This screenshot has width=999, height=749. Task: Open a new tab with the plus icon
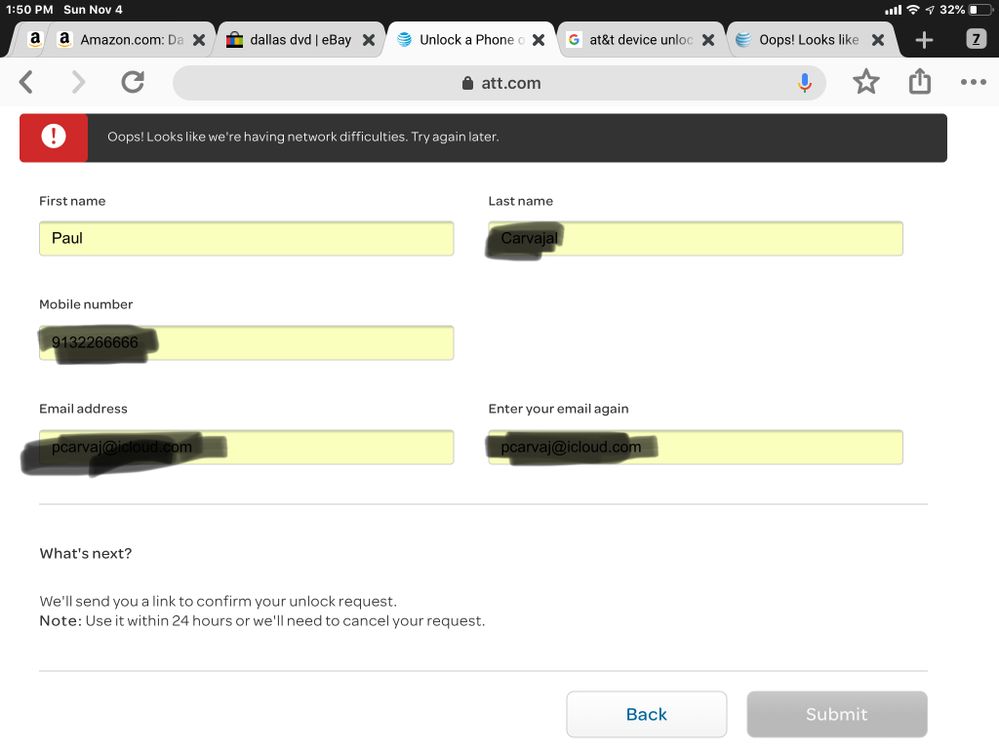point(924,40)
